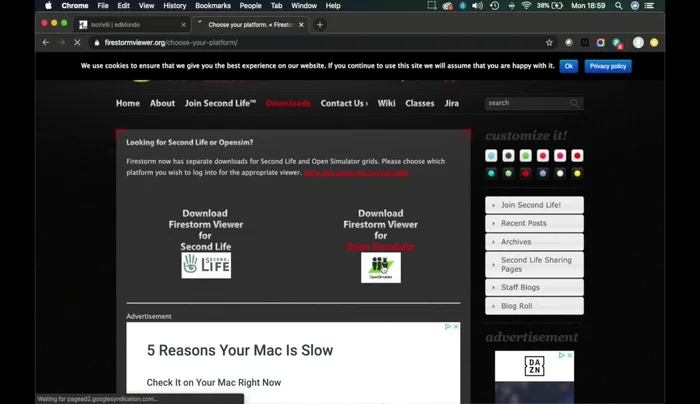Select the light blue theme swatch
This screenshot has height=404, width=700.
click(491, 155)
